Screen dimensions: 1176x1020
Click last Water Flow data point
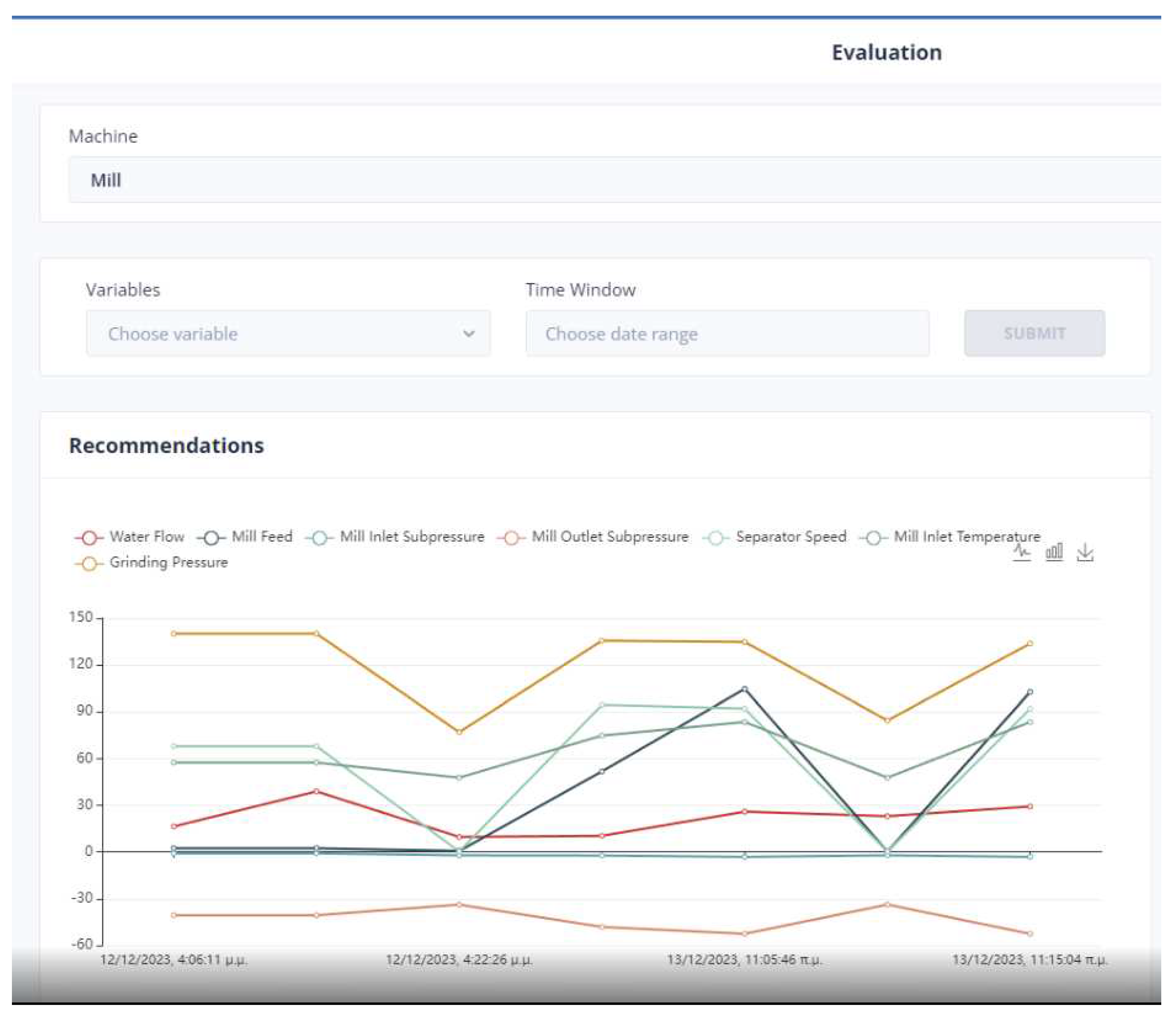[1030, 807]
